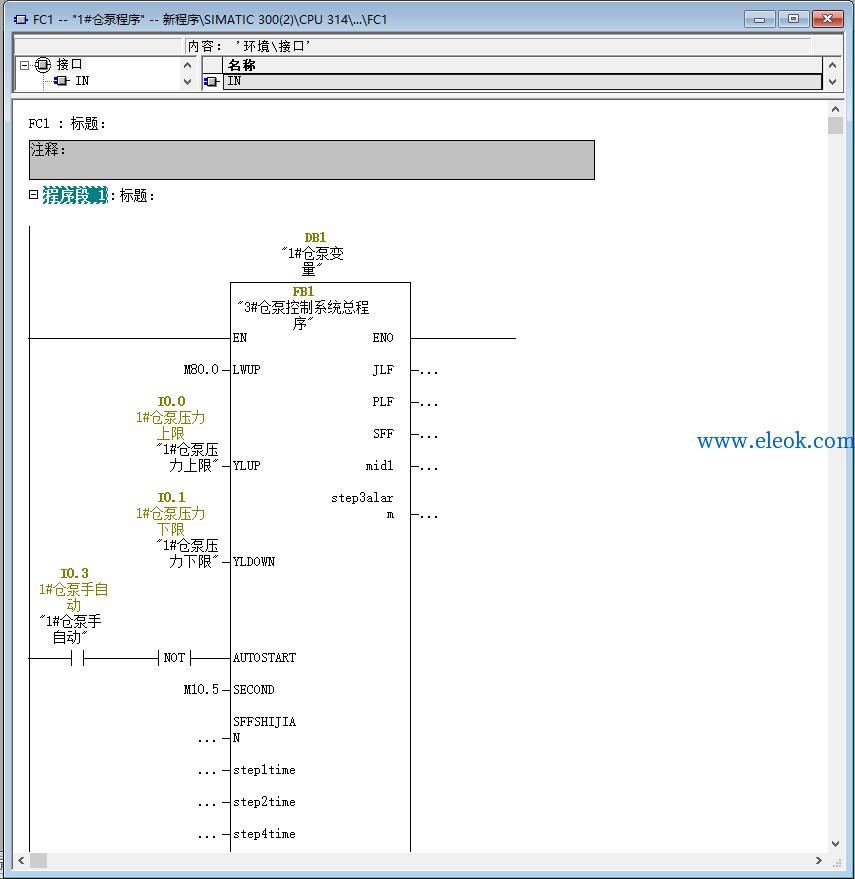Select the M80.0 operand at LWUP
The width and height of the screenshot is (855, 879).
click(201, 369)
